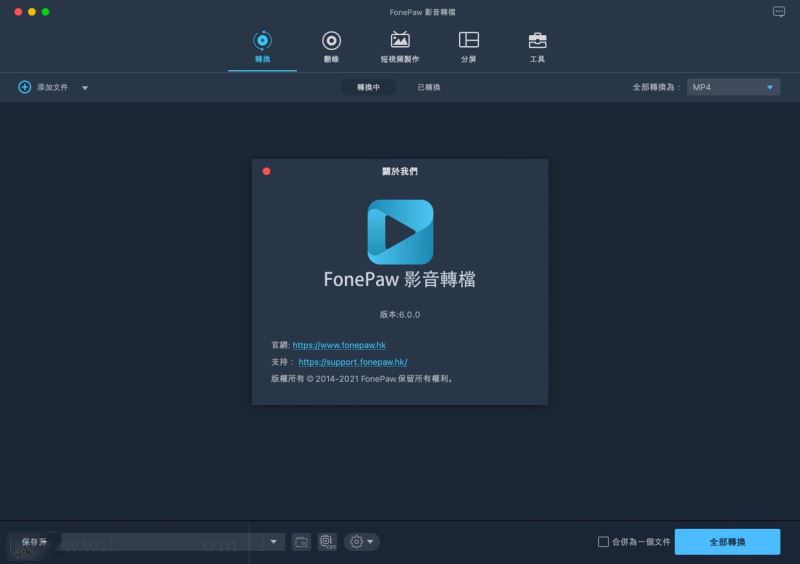Viewport: 800px width, 564px height.
Task: Switch to the 分屏 split-screen tab
Action: 468,47
